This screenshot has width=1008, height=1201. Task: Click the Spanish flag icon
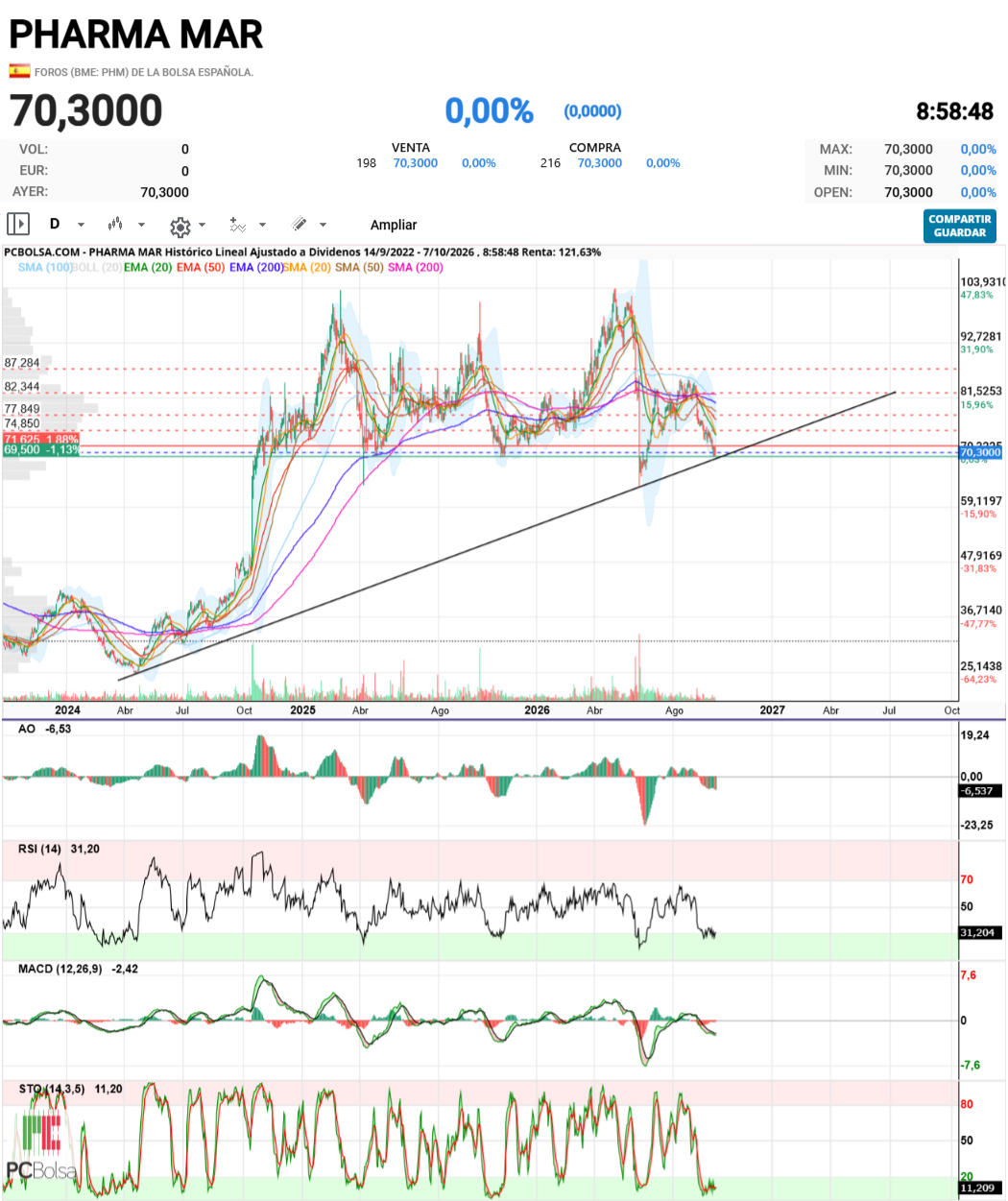point(19,71)
